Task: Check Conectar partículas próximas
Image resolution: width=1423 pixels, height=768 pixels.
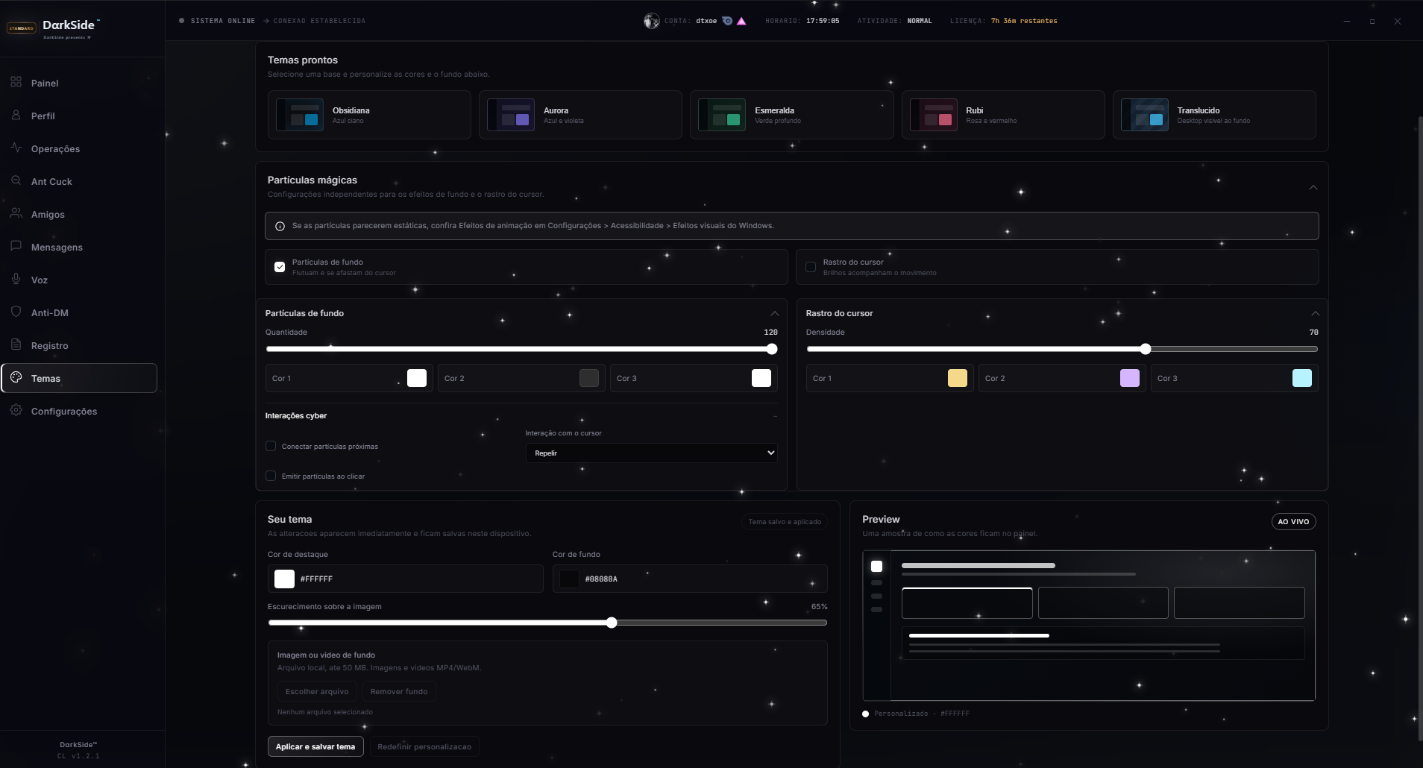Action: point(271,446)
